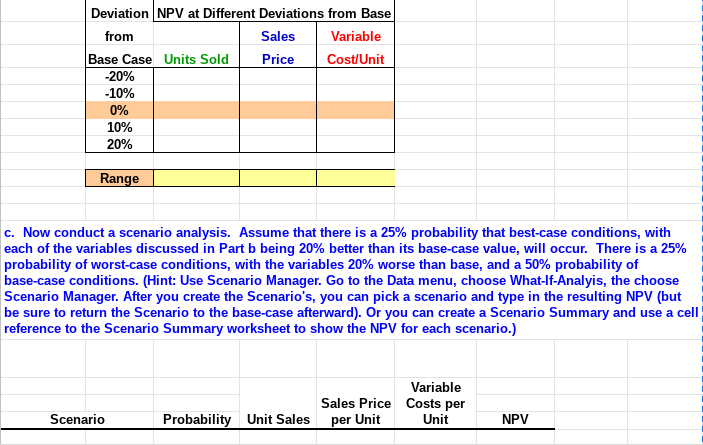Viewport: 703px width, 445px height.
Task: Click the blue 'Price' header cell
Action: click(x=278, y=59)
